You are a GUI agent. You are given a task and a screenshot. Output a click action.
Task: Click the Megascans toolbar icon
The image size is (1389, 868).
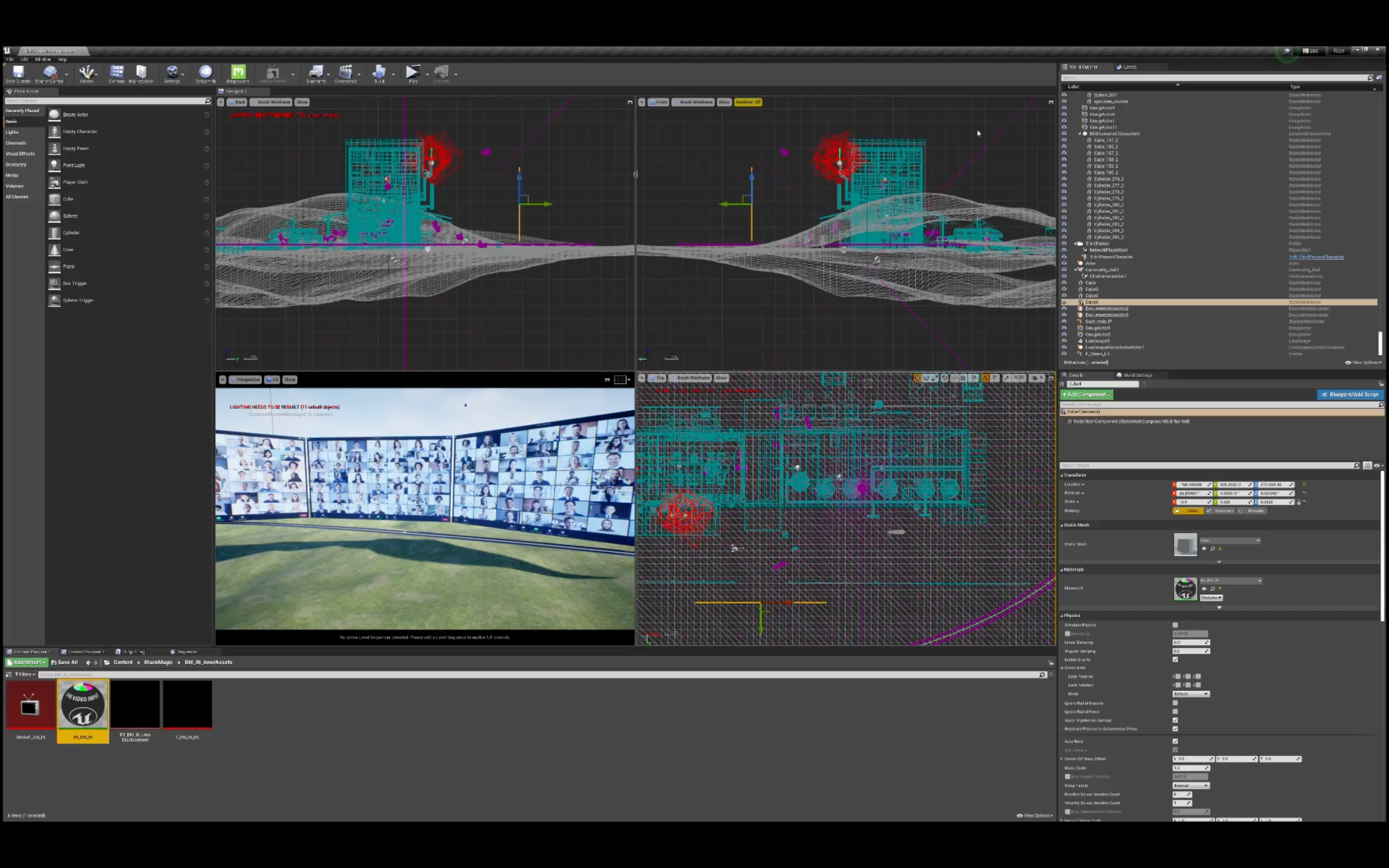click(238, 73)
